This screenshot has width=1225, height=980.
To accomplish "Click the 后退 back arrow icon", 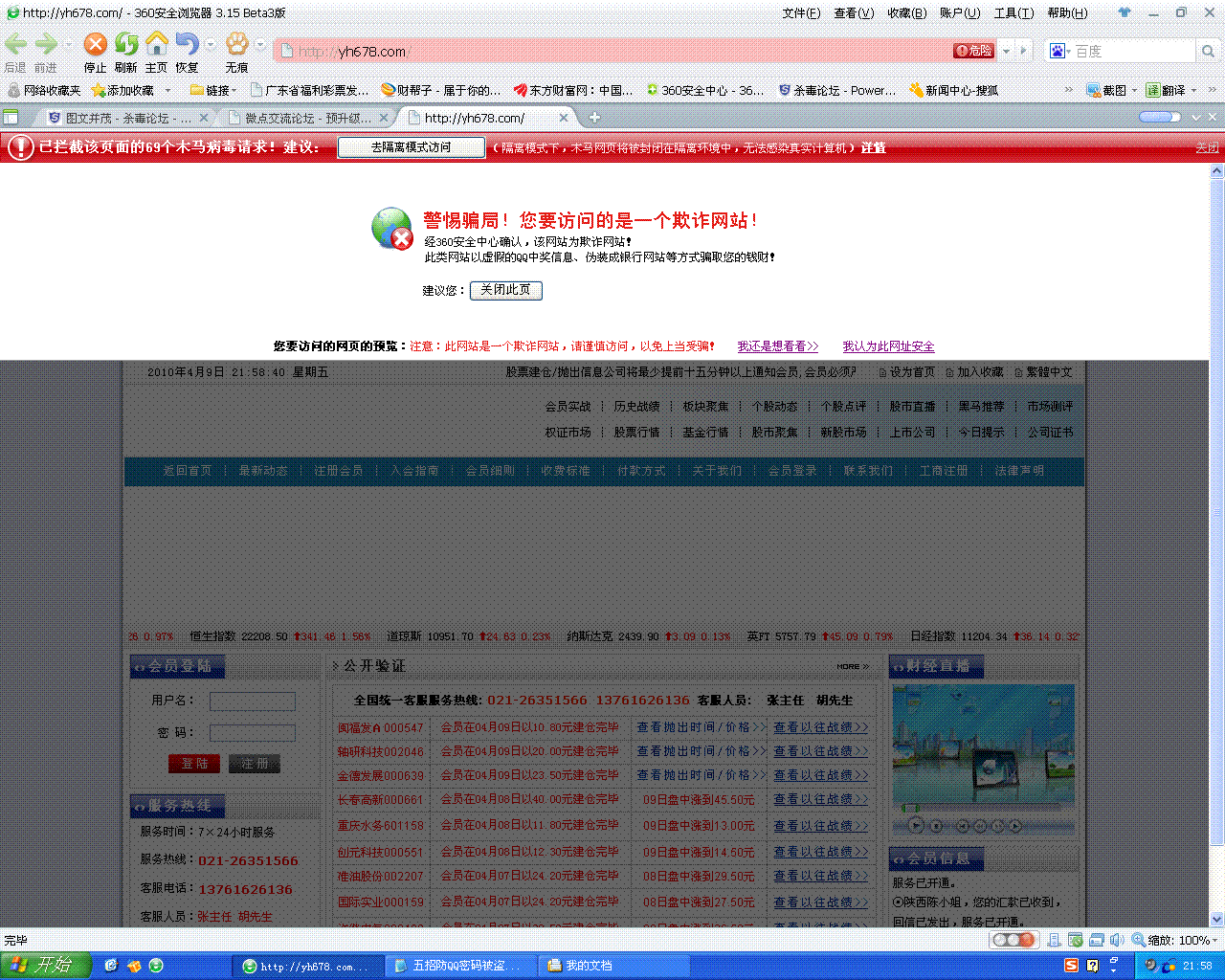I will coord(15,44).
